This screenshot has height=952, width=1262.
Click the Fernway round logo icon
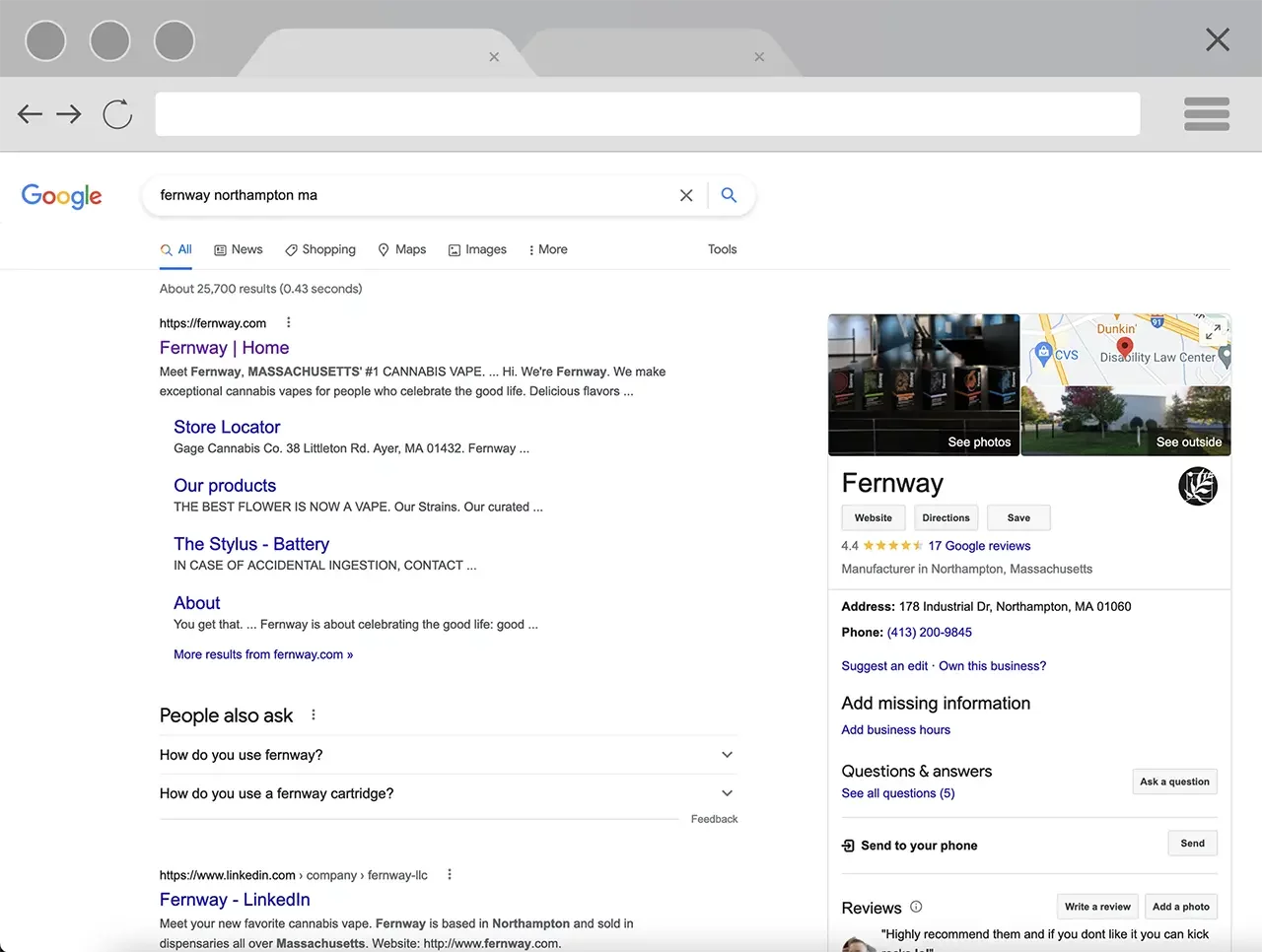coord(1198,487)
